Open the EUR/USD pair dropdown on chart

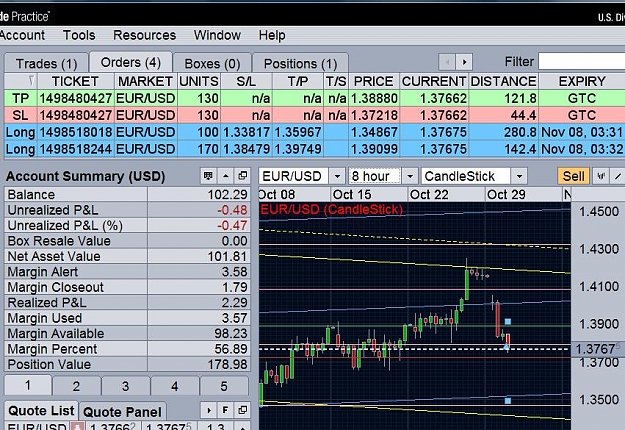coord(337,176)
